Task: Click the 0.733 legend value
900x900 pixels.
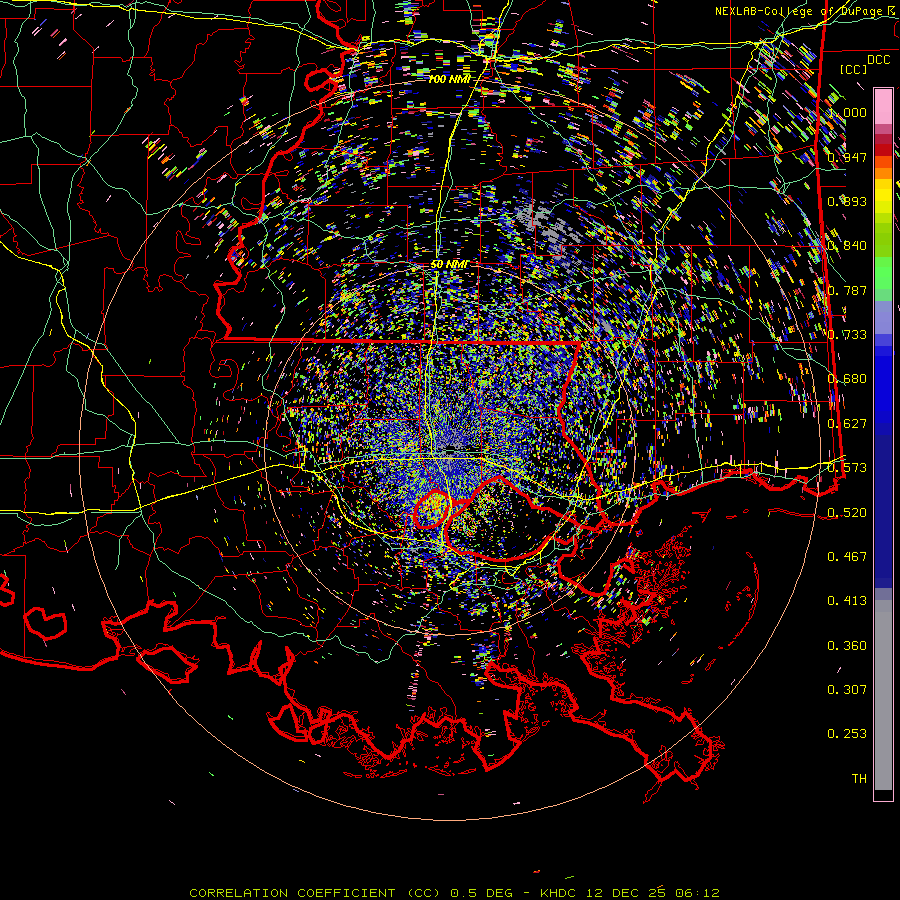Action: 847,335
